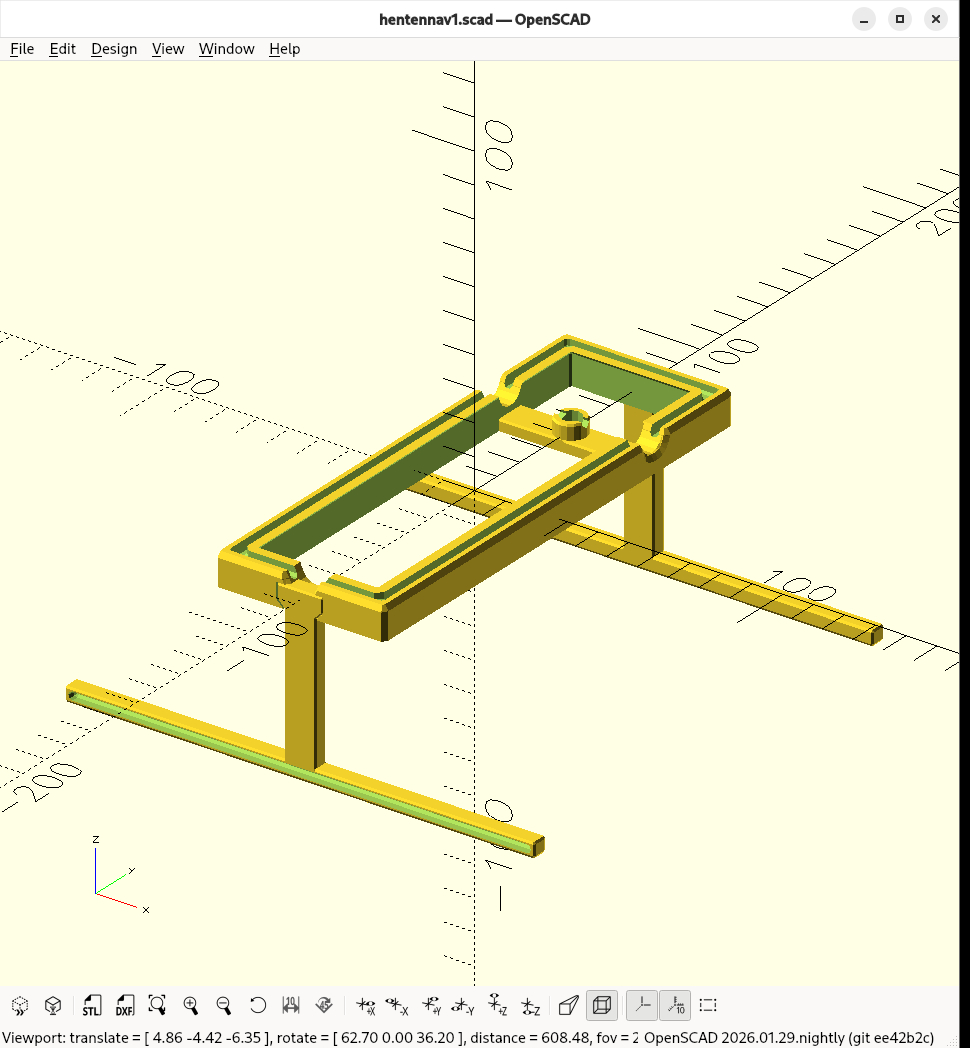Open the Design menu

pos(114,49)
